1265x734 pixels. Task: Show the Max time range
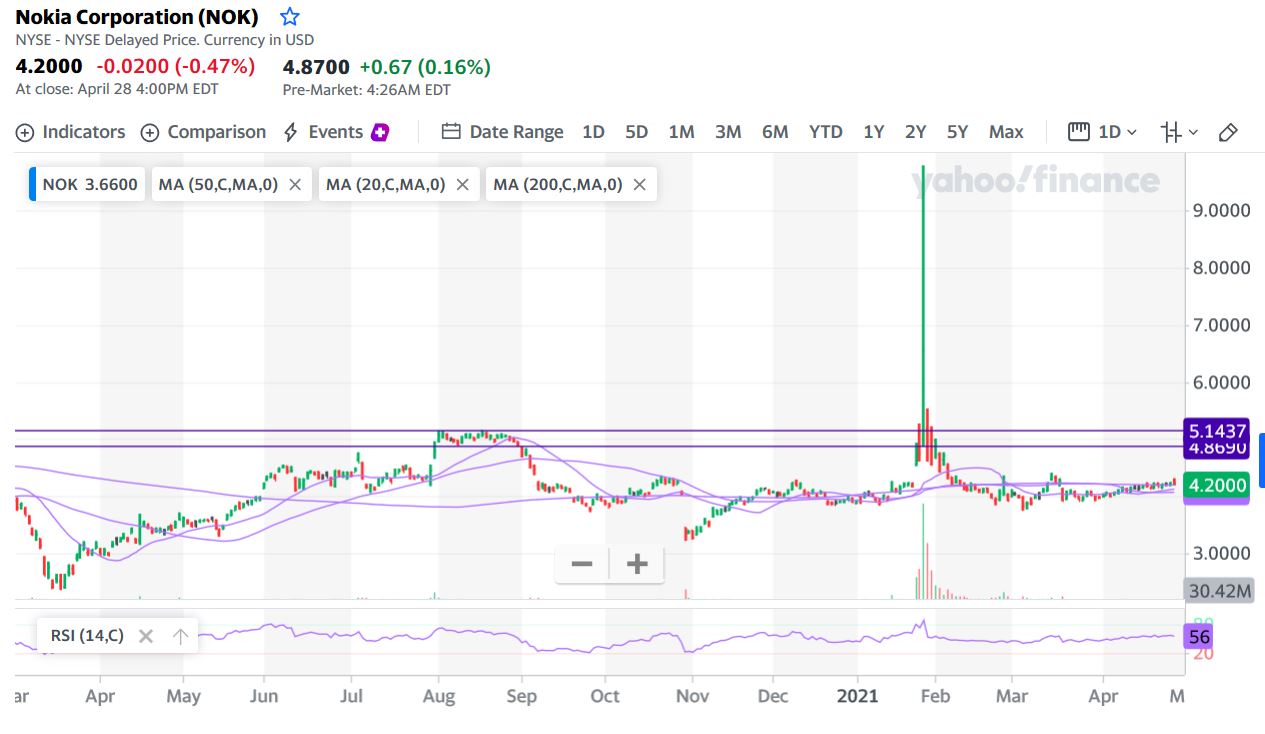click(1006, 132)
